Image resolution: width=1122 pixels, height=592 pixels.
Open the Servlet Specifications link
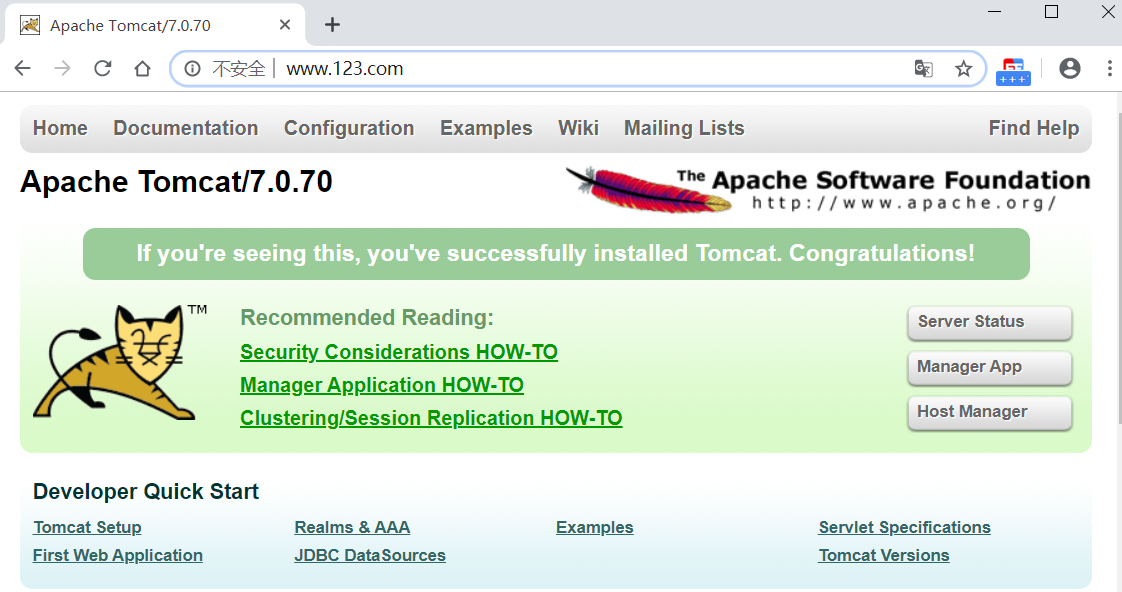(904, 528)
